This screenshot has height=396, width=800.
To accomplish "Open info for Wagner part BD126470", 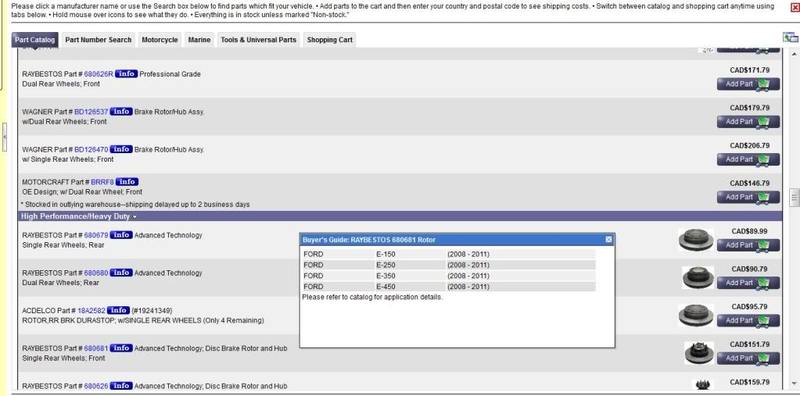I will tap(121, 150).
